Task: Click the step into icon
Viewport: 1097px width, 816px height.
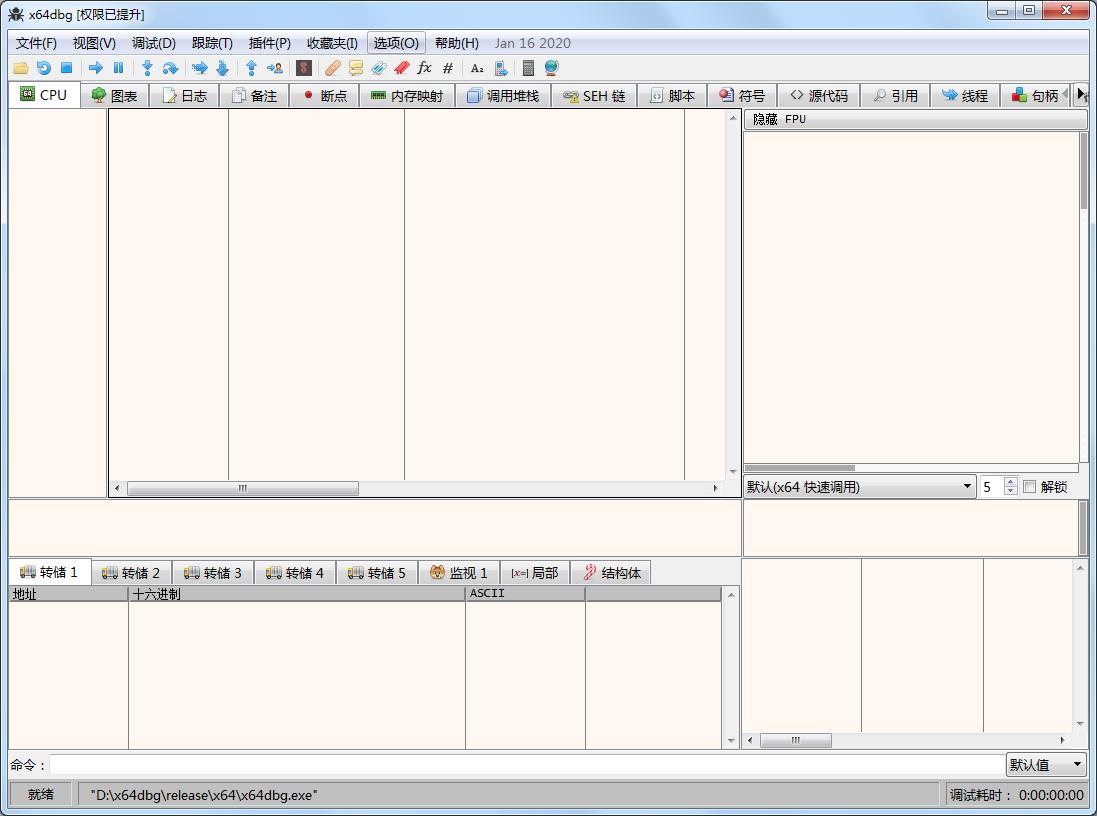Action: click(x=147, y=68)
